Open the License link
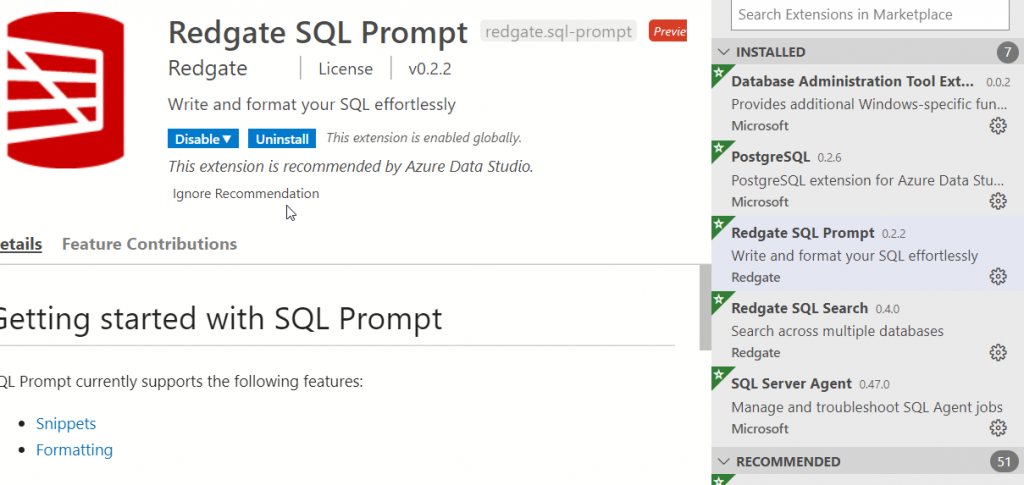This screenshot has height=485, width=1024. click(345, 69)
